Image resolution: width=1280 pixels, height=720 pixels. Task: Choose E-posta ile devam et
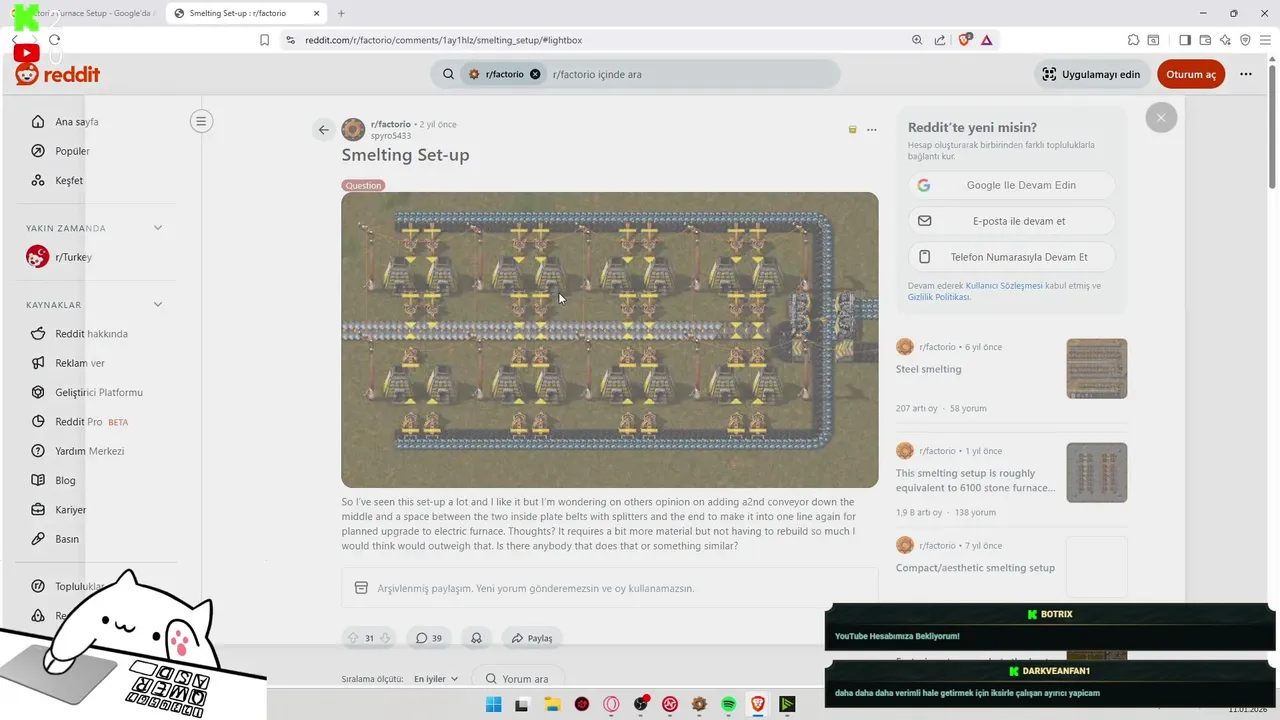pos(1012,221)
